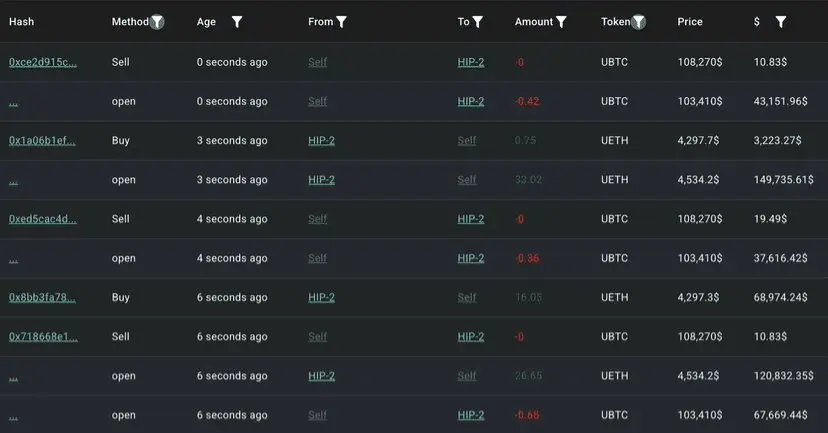This screenshot has width=828, height=433.
Task: Click HIP-2 recipient in 67,669.44$ row
Action: (471, 415)
